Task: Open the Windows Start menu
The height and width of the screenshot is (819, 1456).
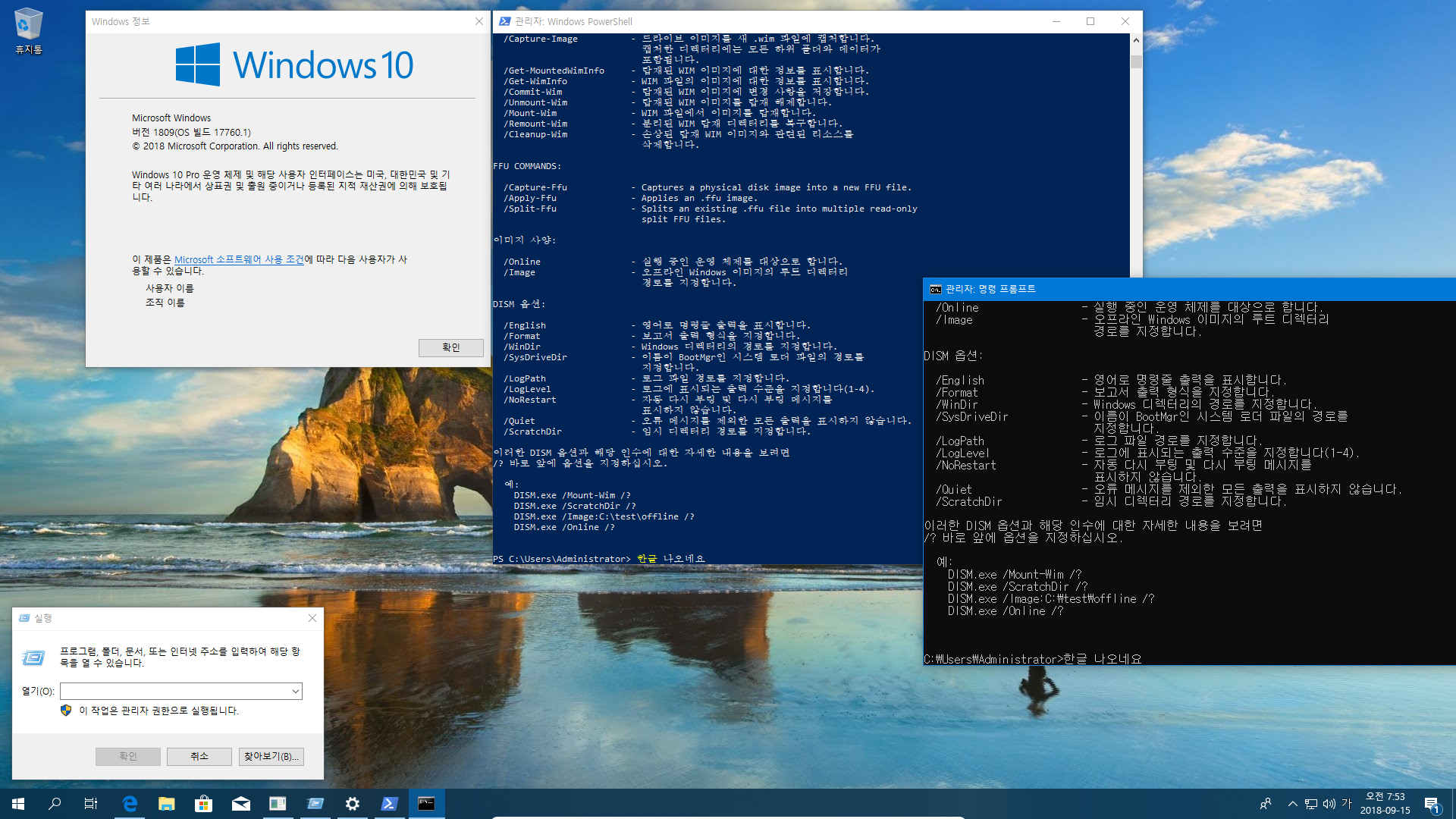Action: click(x=18, y=804)
